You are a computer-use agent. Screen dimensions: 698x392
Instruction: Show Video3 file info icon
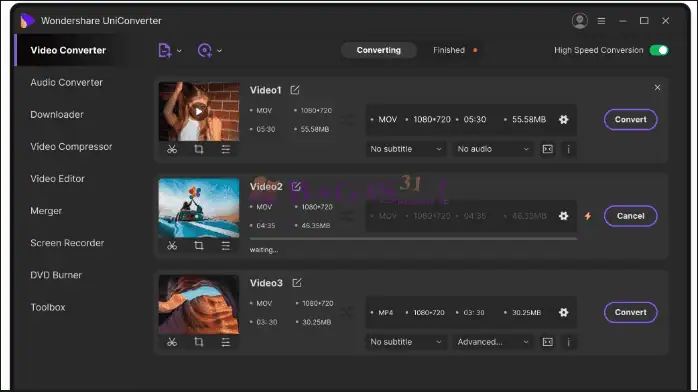(568, 342)
